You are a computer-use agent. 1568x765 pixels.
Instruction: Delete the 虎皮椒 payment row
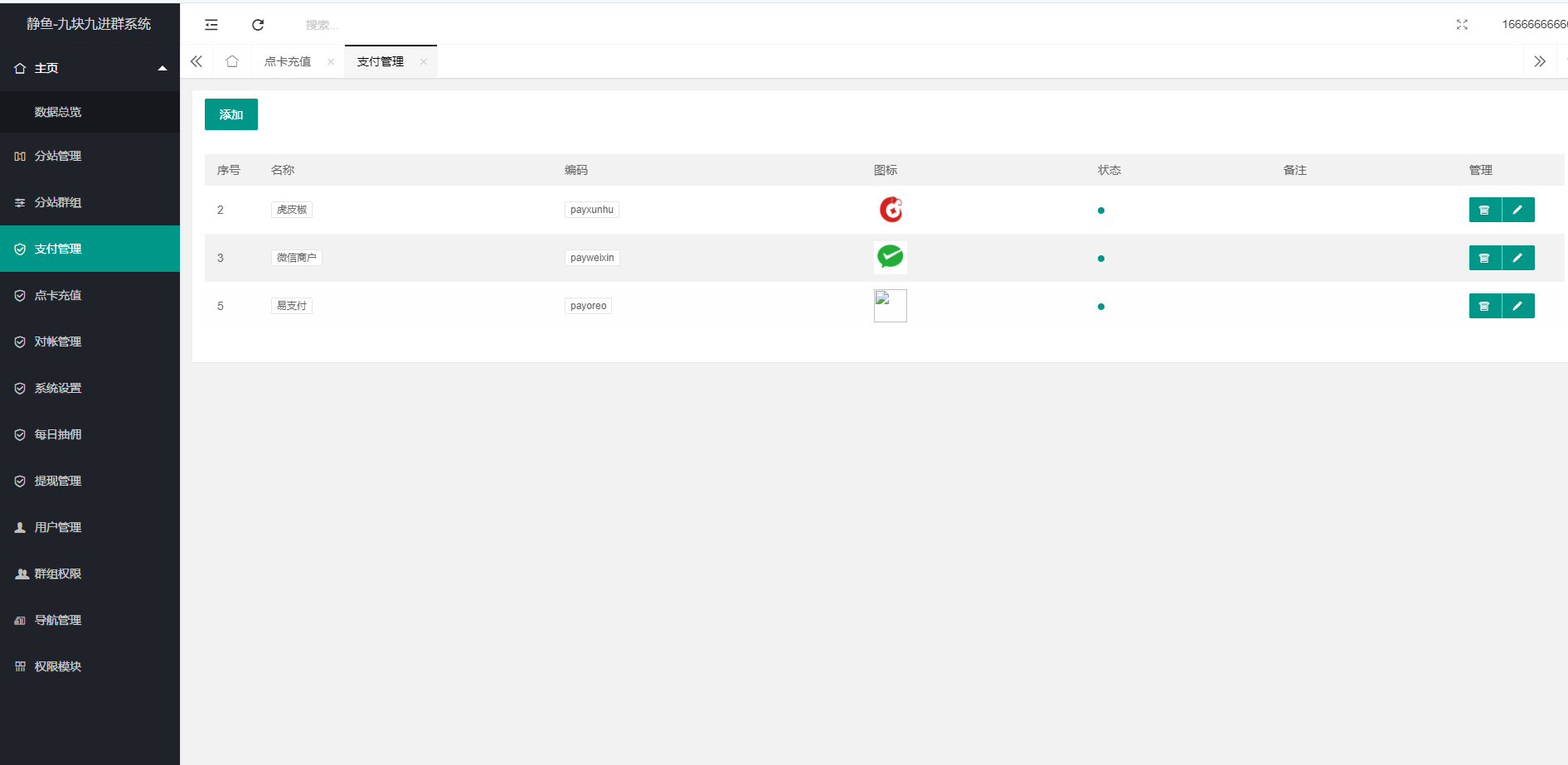coord(1484,210)
